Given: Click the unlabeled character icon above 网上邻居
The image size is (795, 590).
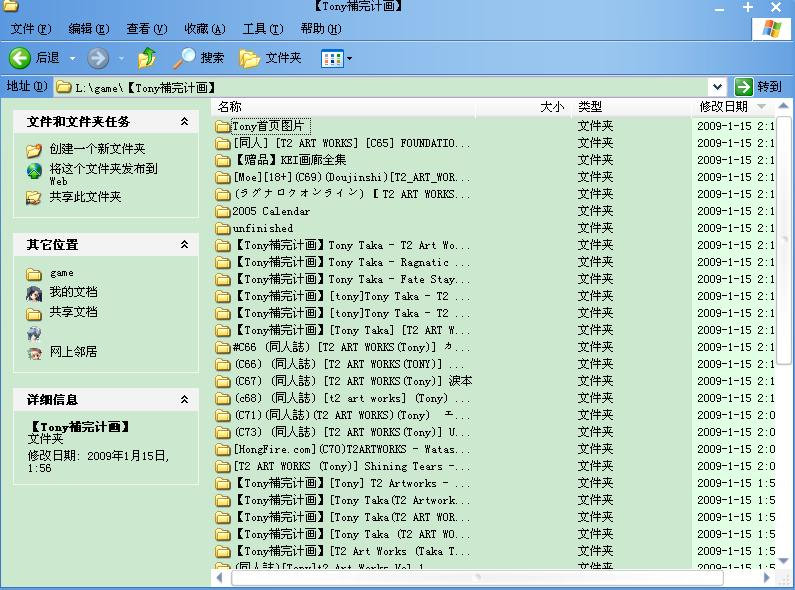Looking at the screenshot, I should tap(34, 333).
